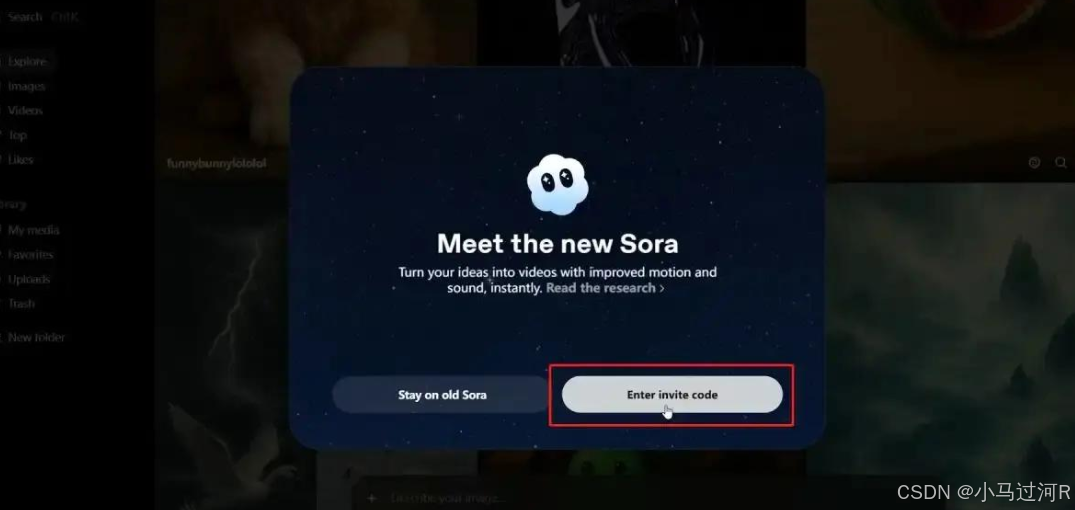The height and width of the screenshot is (510, 1075).
Task: Create a New folder in sidebar
Action: pyautogui.click(x=36, y=337)
